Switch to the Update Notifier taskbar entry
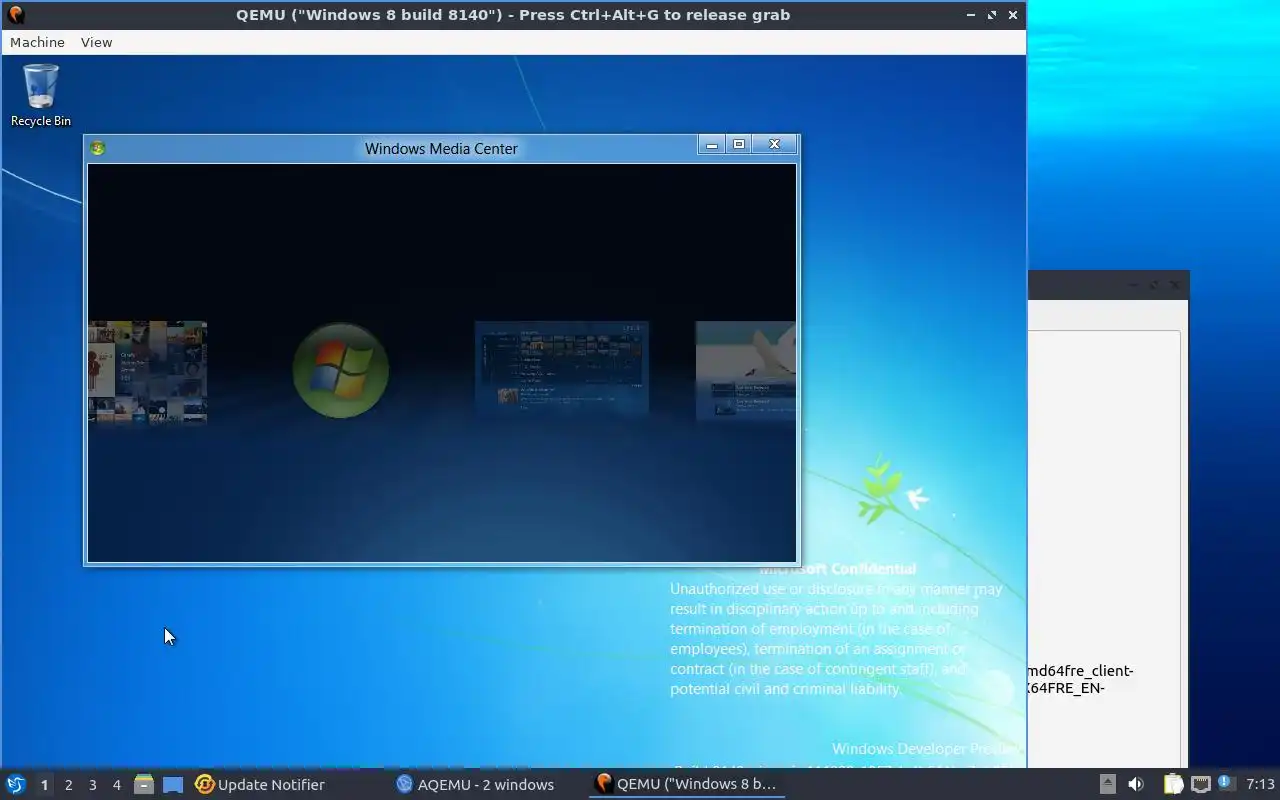This screenshot has height=800, width=1280. tap(260, 785)
